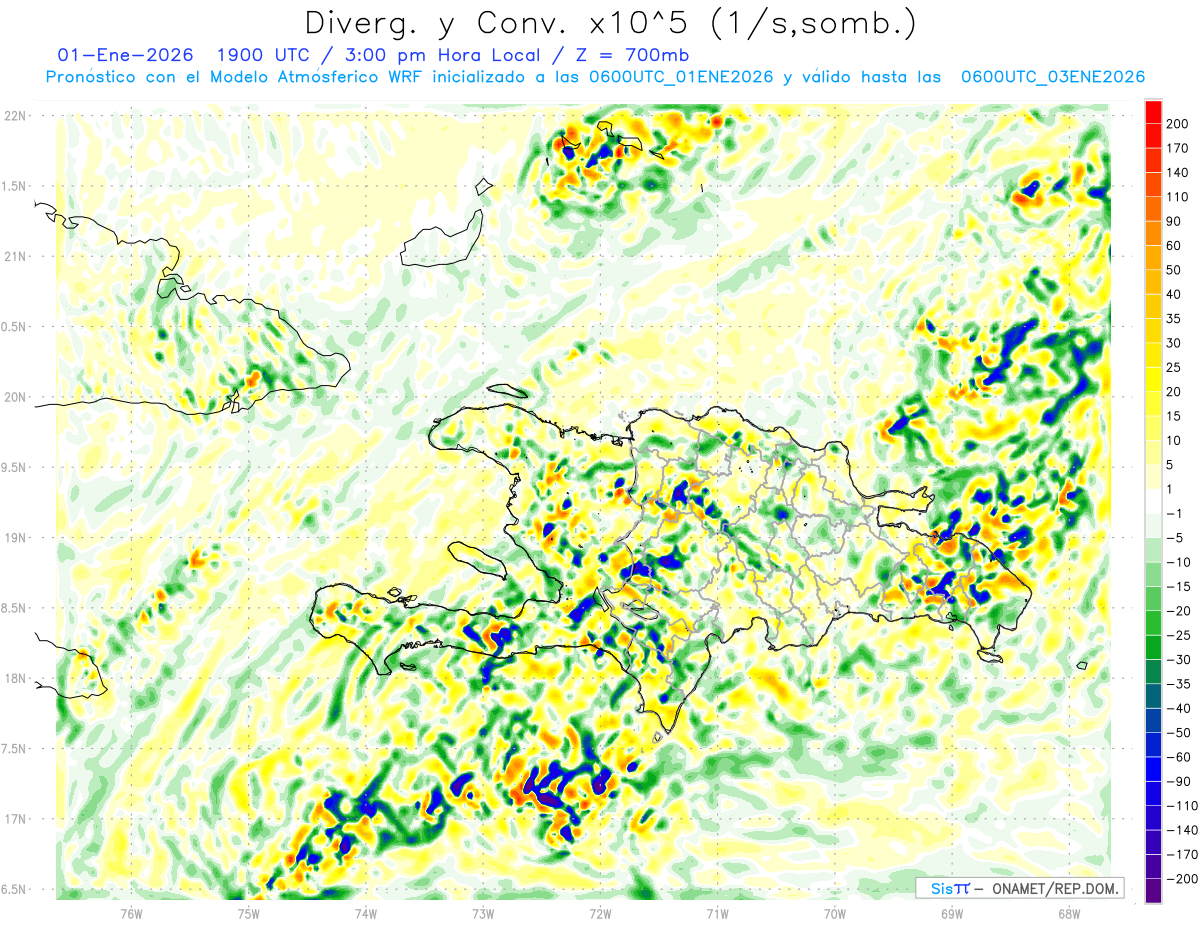This screenshot has height=927, width=1200.
Task: Click the '69W' longitude label
Action: point(952,913)
